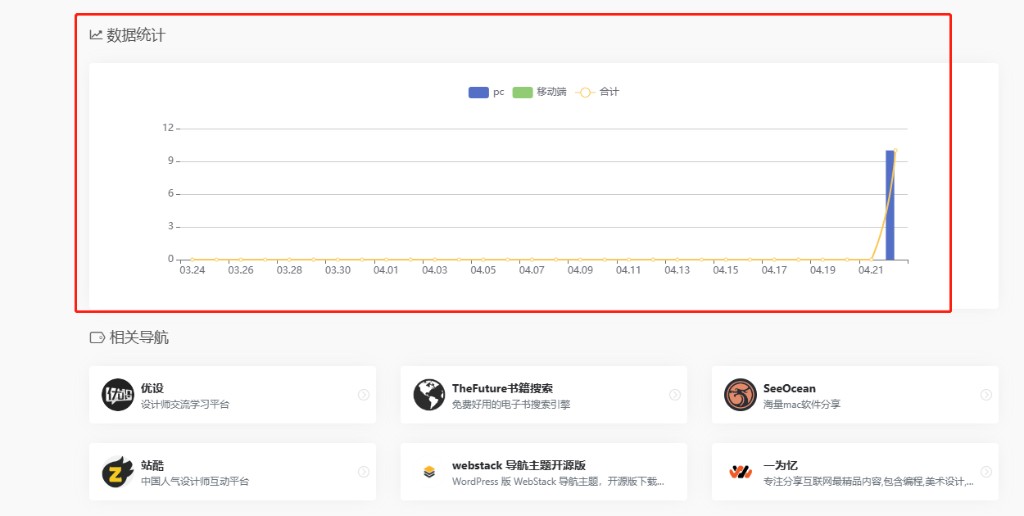Click the 04.11 axis label

pos(628,270)
